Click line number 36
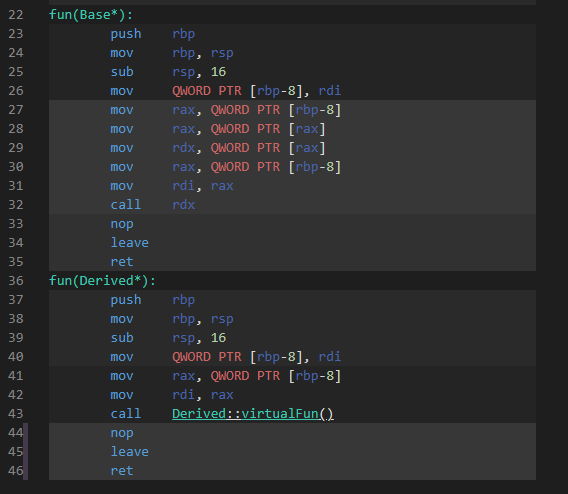The width and height of the screenshot is (568, 494). [x=16, y=281]
